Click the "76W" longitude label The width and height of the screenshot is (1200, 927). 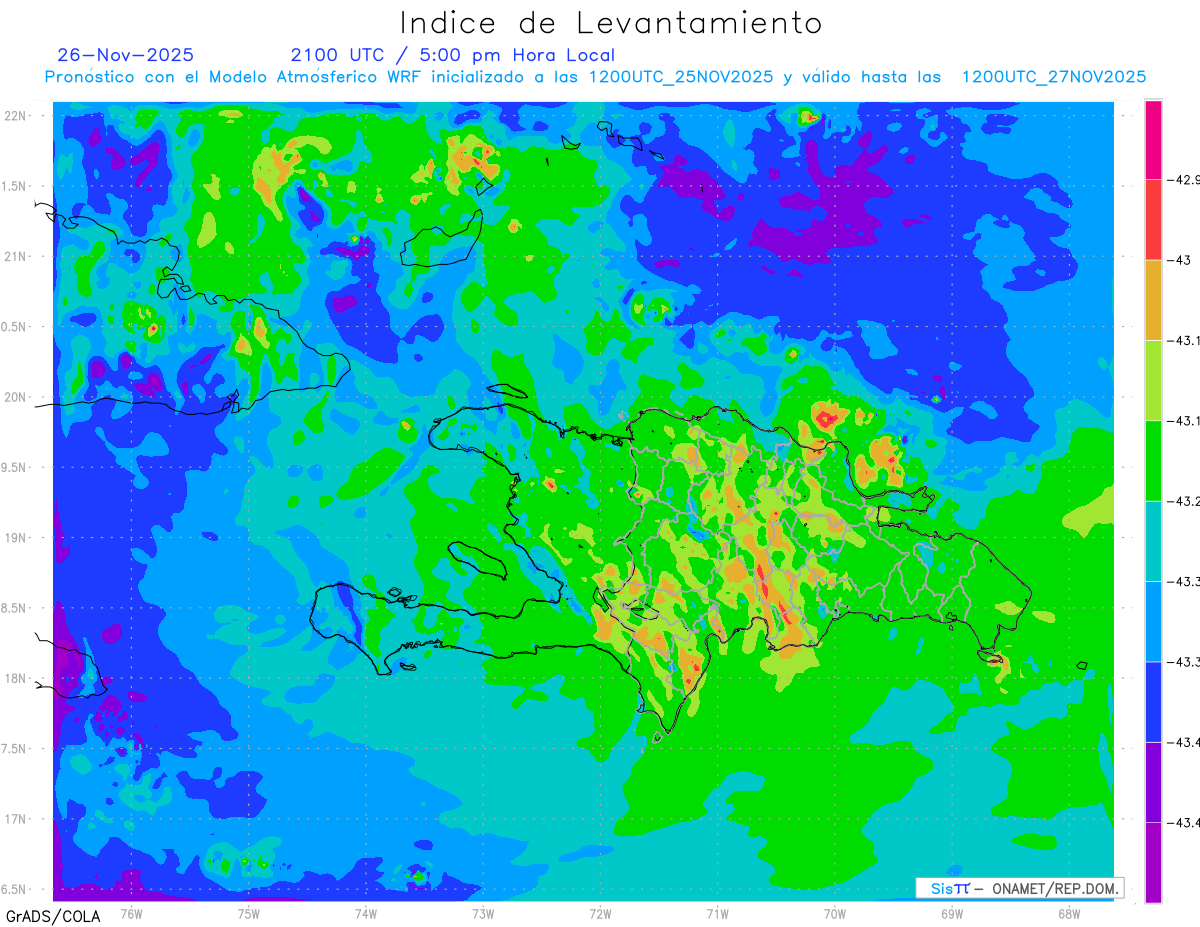pyautogui.click(x=131, y=913)
